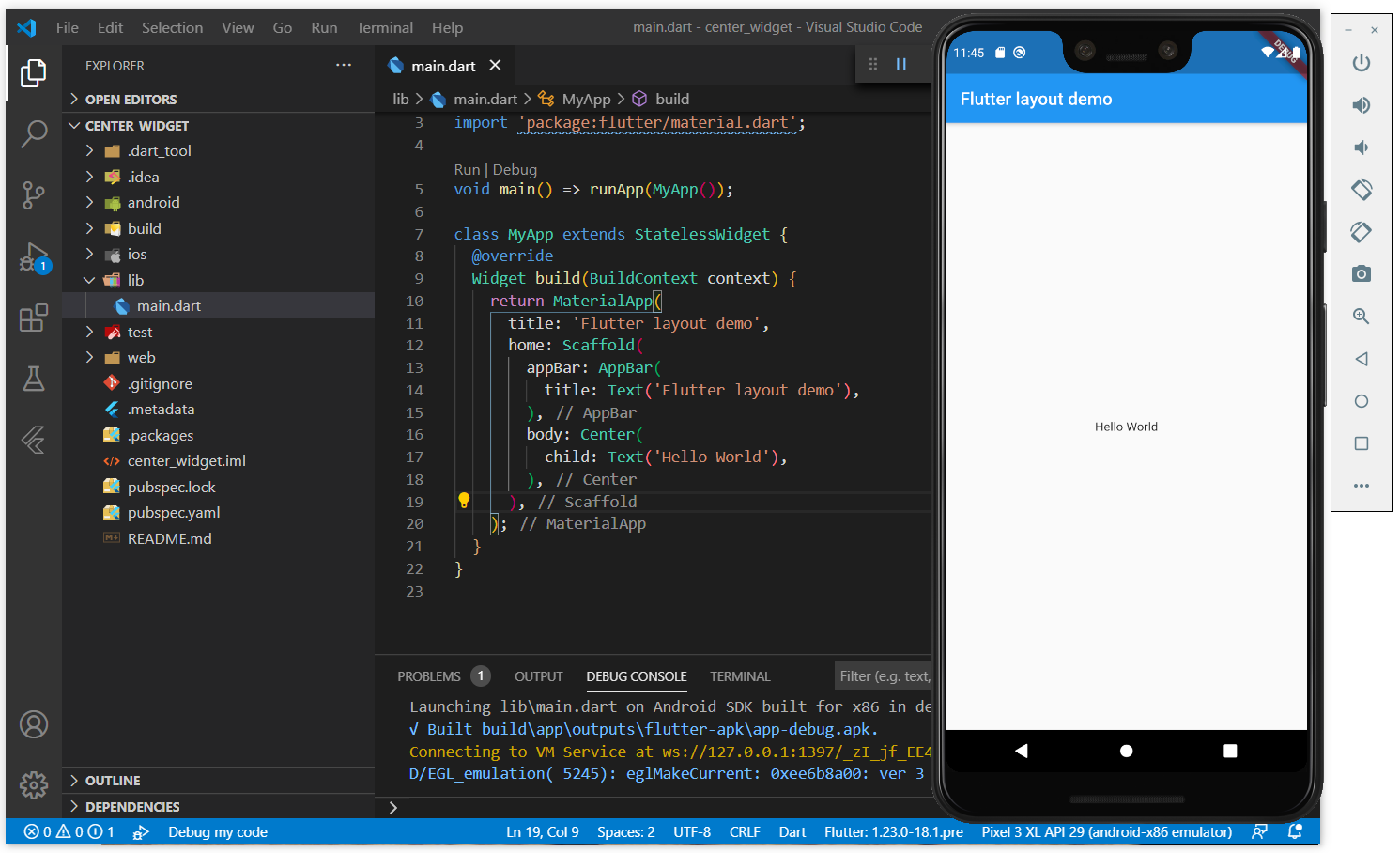Click the Pixel 3 XL device selector

[x=1106, y=831]
